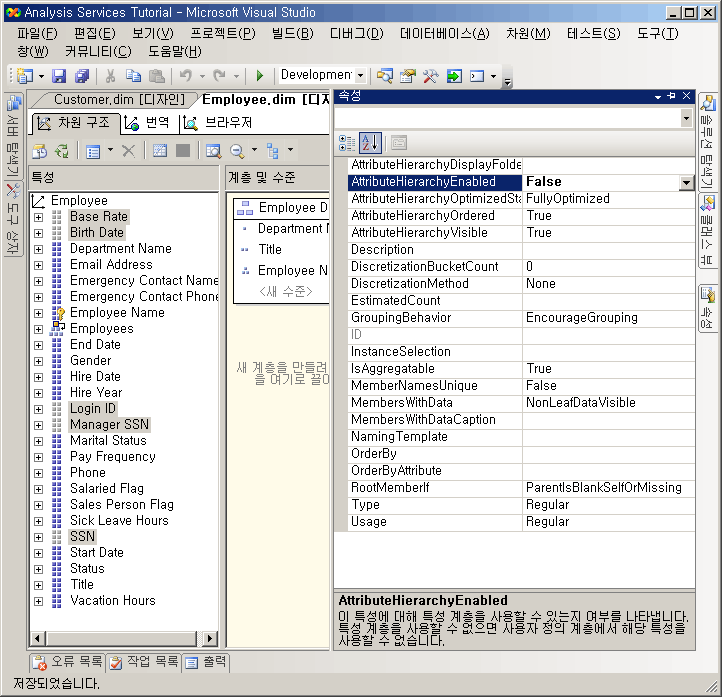Open the 도움말(H) menu
Screen dimensions: 722x697
point(175,52)
